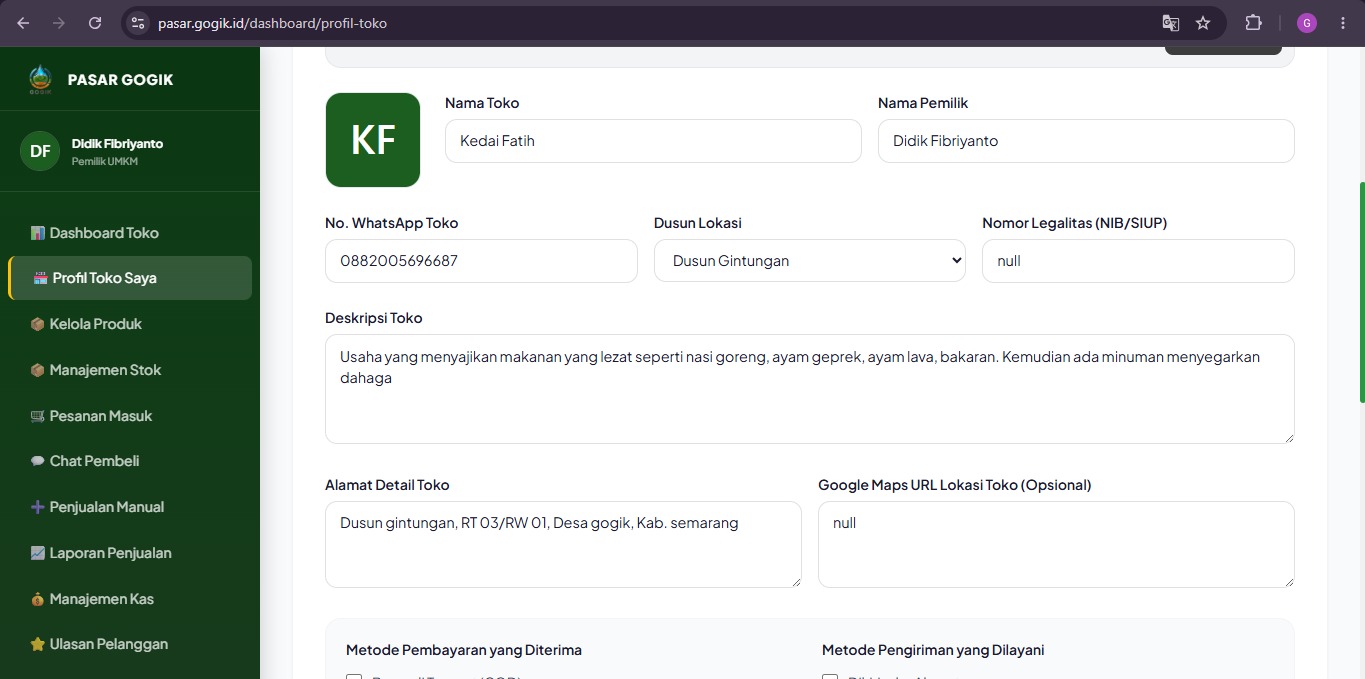Click inside the Deskripsi Toko textarea
The height and width of the screenshot is (679, 1365).
[x=810, y=389]
